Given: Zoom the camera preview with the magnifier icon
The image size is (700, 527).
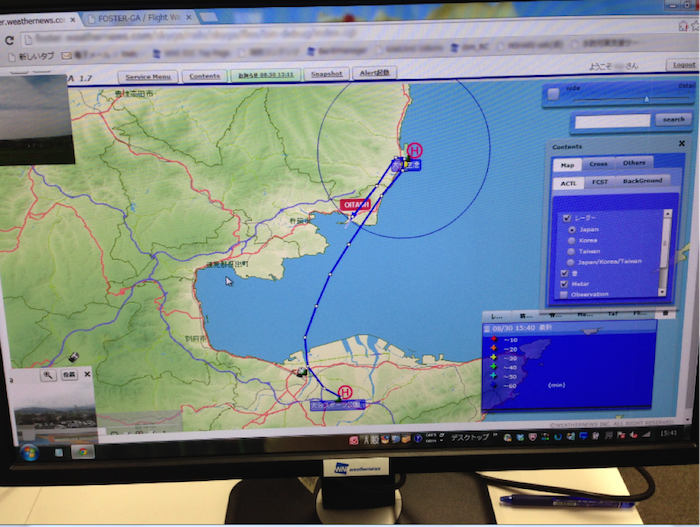Looking at the screenshot, I should tap(48, 375).
